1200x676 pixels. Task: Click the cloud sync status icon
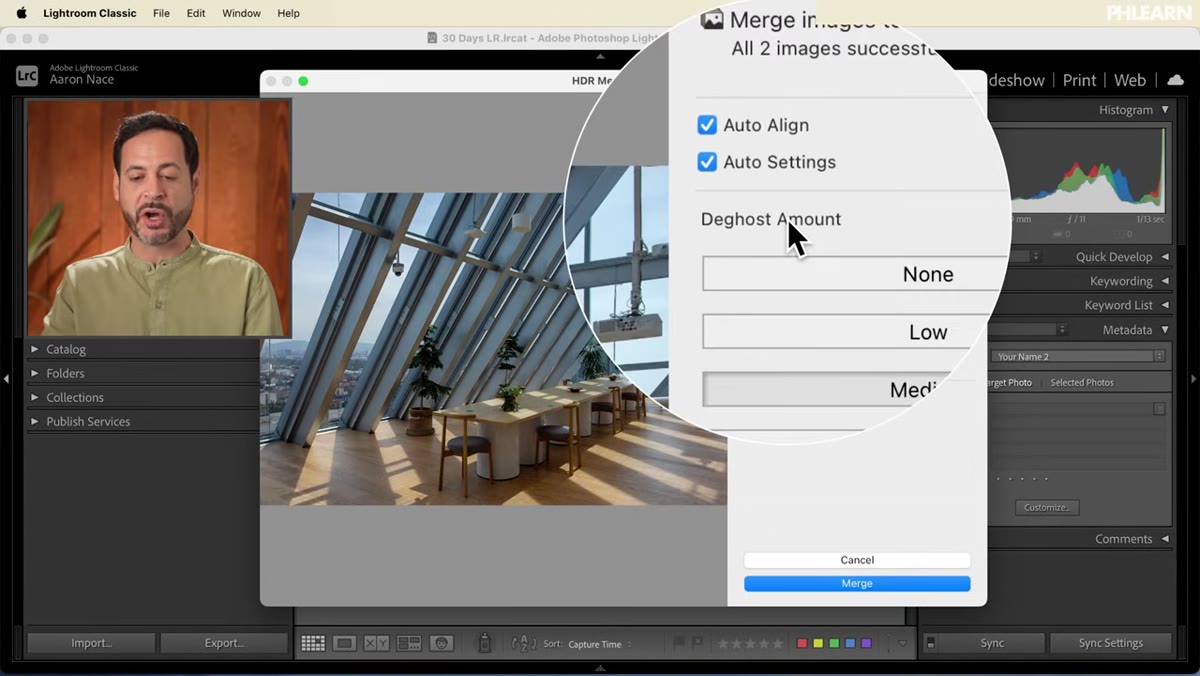[1175, 80]
